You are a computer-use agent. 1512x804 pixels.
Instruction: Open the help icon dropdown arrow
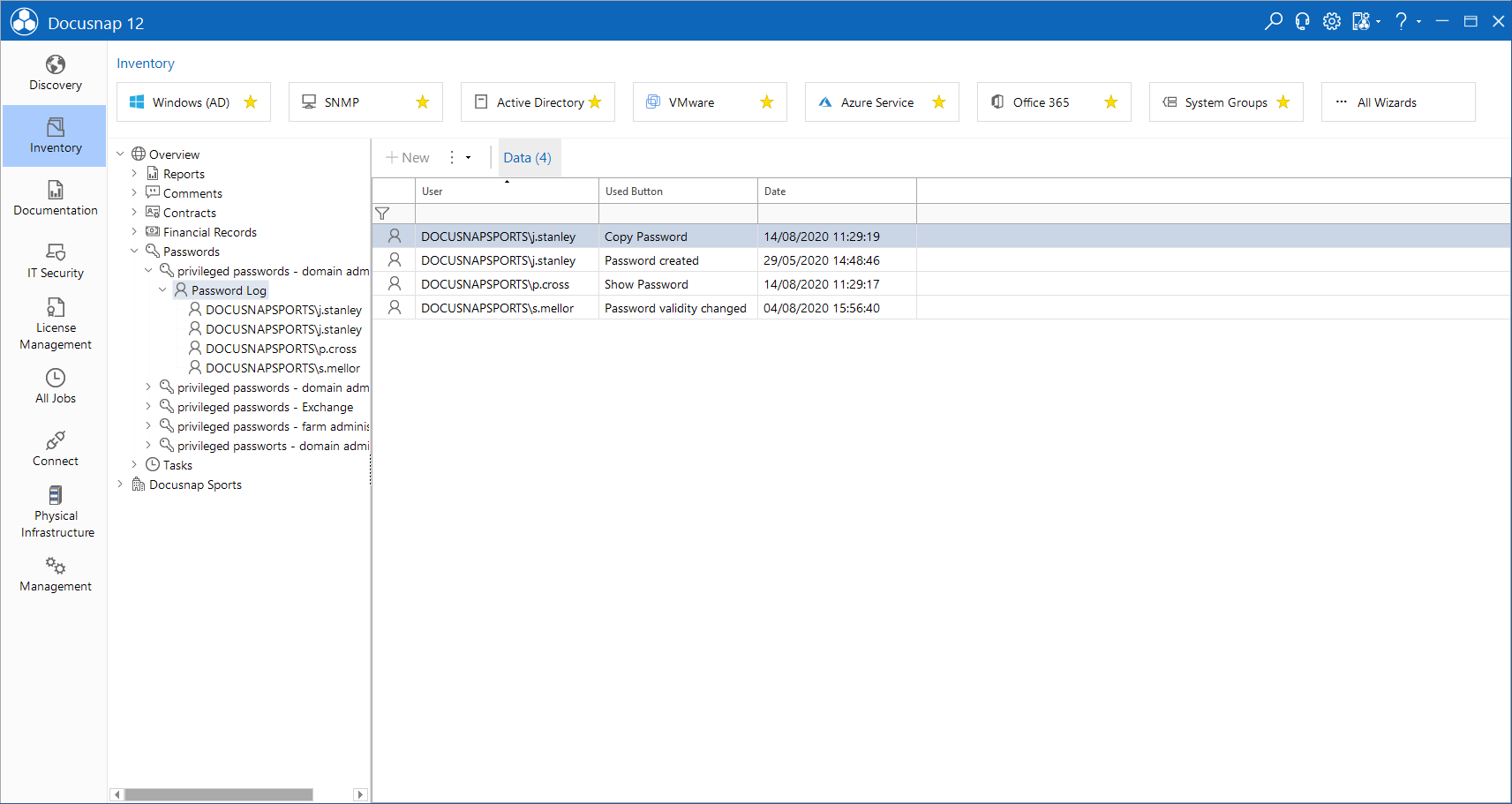1418,22
